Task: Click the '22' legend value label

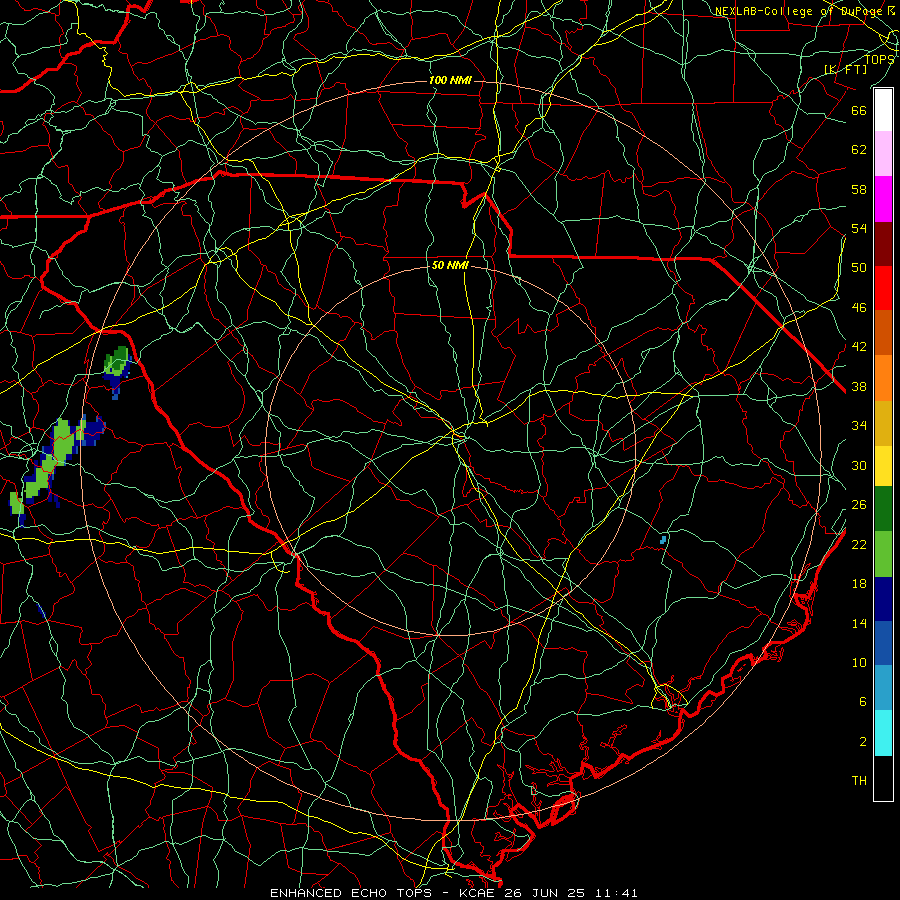Action: pos(859,544)
